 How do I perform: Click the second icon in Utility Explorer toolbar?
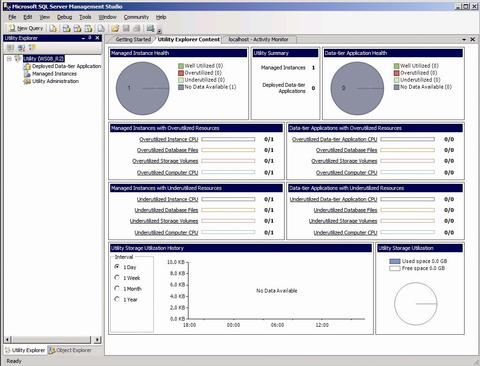(21, 47)
